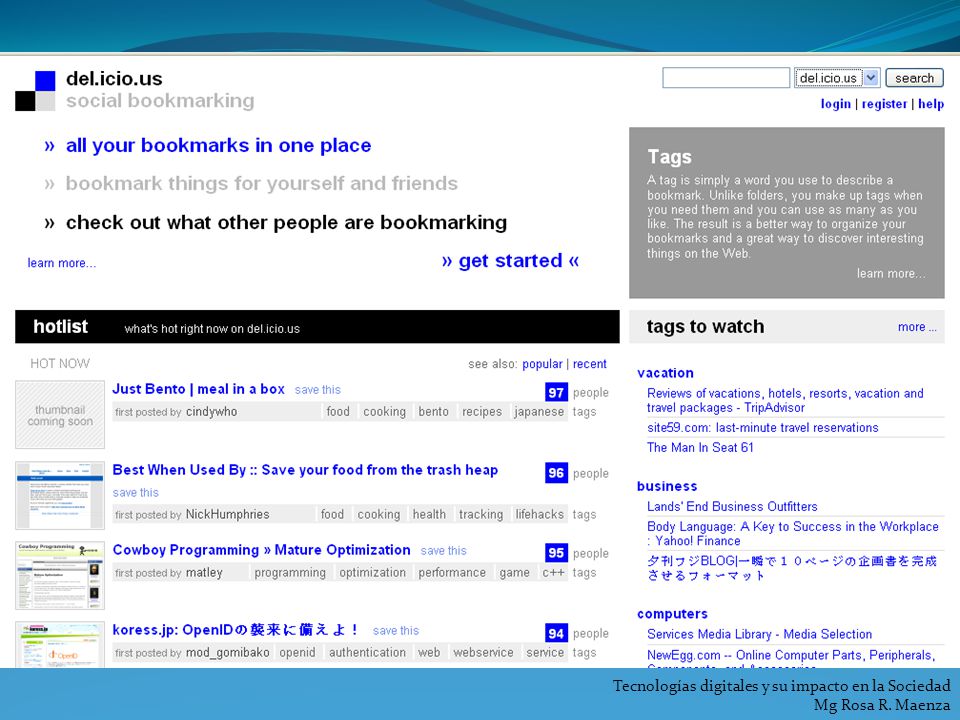Click the 96 people count badge

coord(556,473)
